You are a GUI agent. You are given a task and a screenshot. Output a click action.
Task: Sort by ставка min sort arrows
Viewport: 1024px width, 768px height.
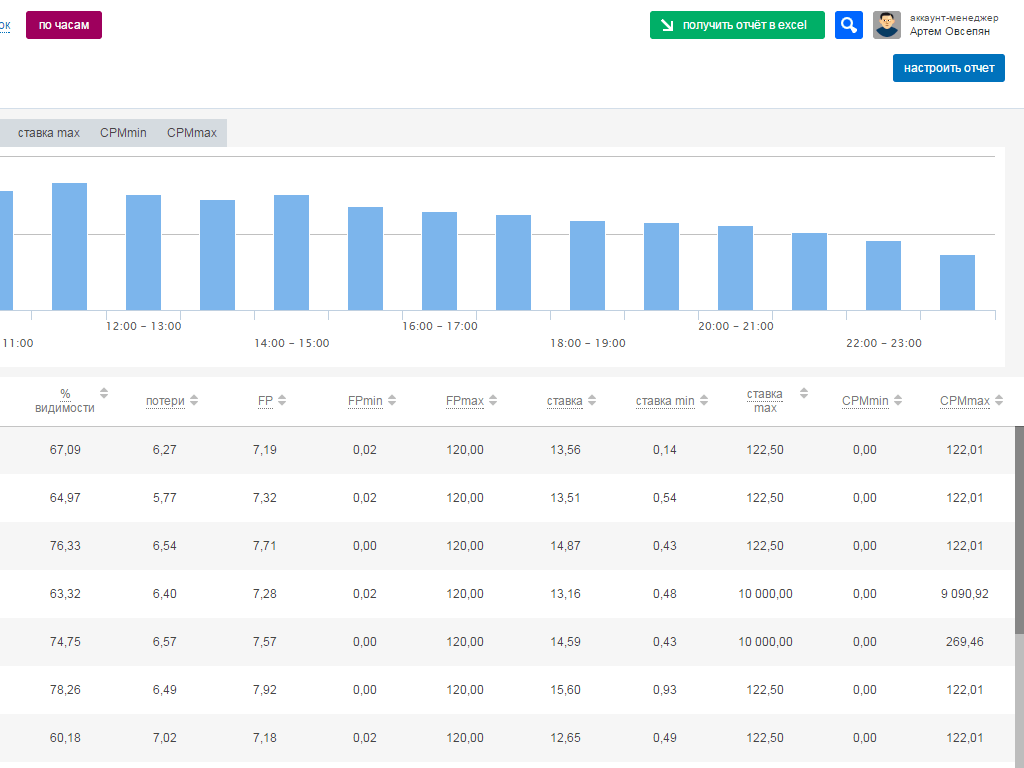coord(704,400)
